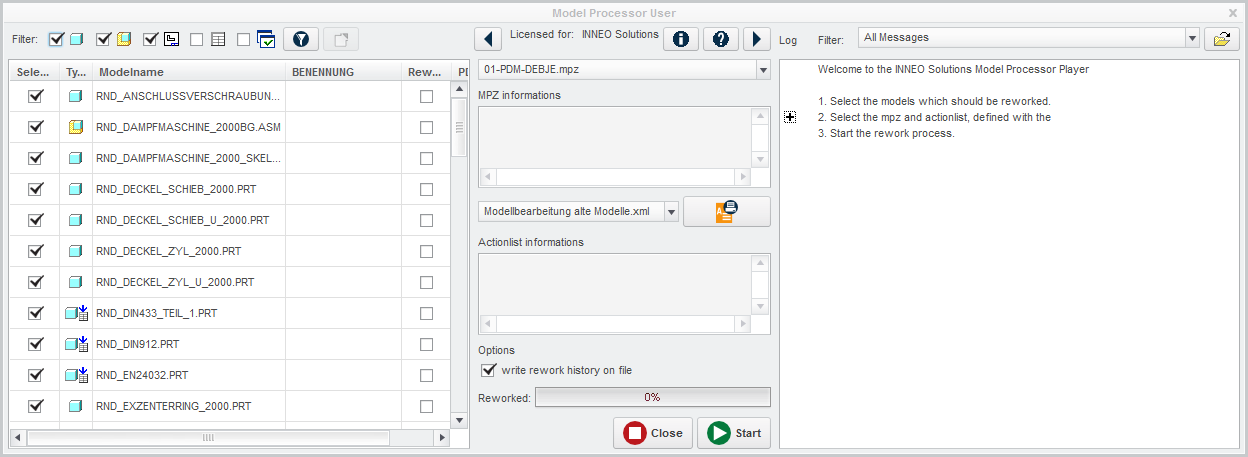
Task: Click the Close button
Action: tap(652, 433)
